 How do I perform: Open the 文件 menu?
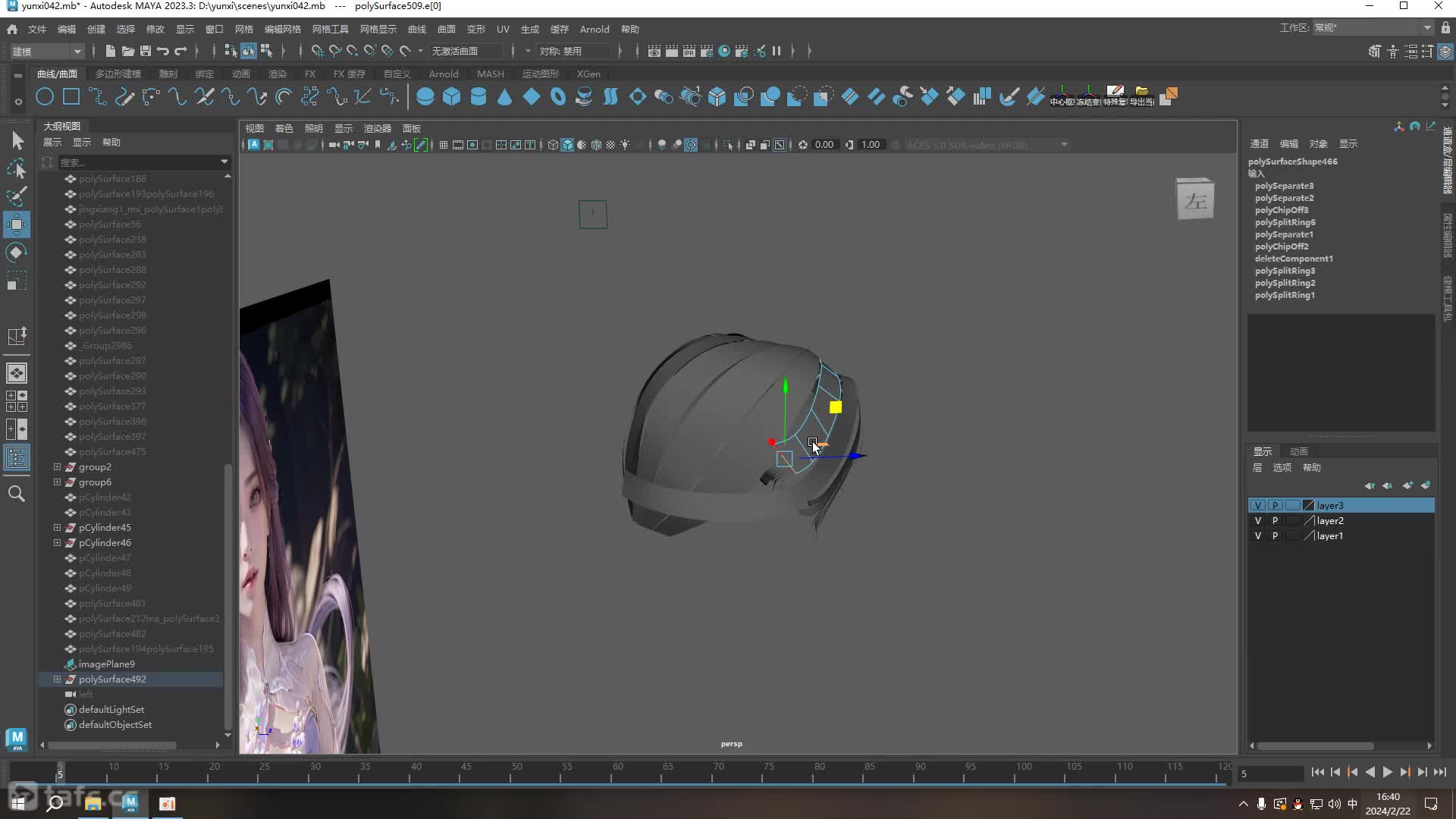[37, 29]
